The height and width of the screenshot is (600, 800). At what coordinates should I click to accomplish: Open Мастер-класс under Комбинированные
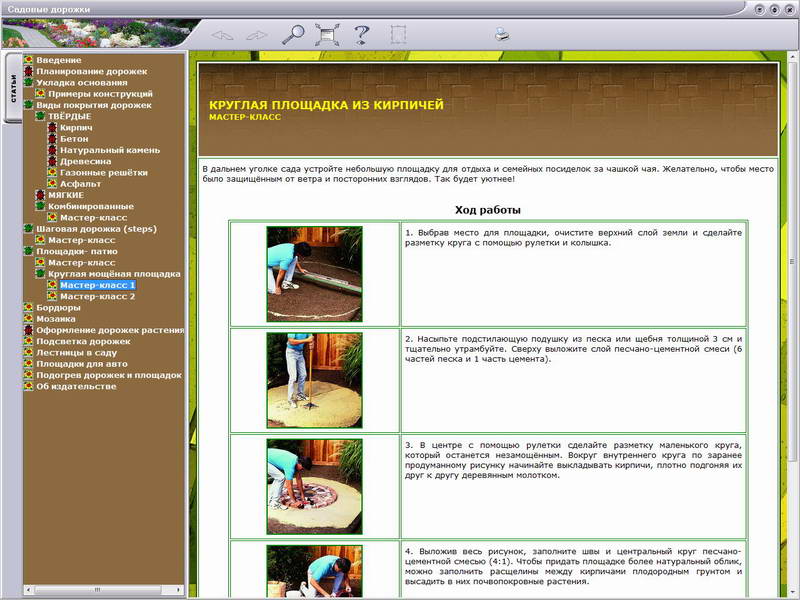point(93,217)
